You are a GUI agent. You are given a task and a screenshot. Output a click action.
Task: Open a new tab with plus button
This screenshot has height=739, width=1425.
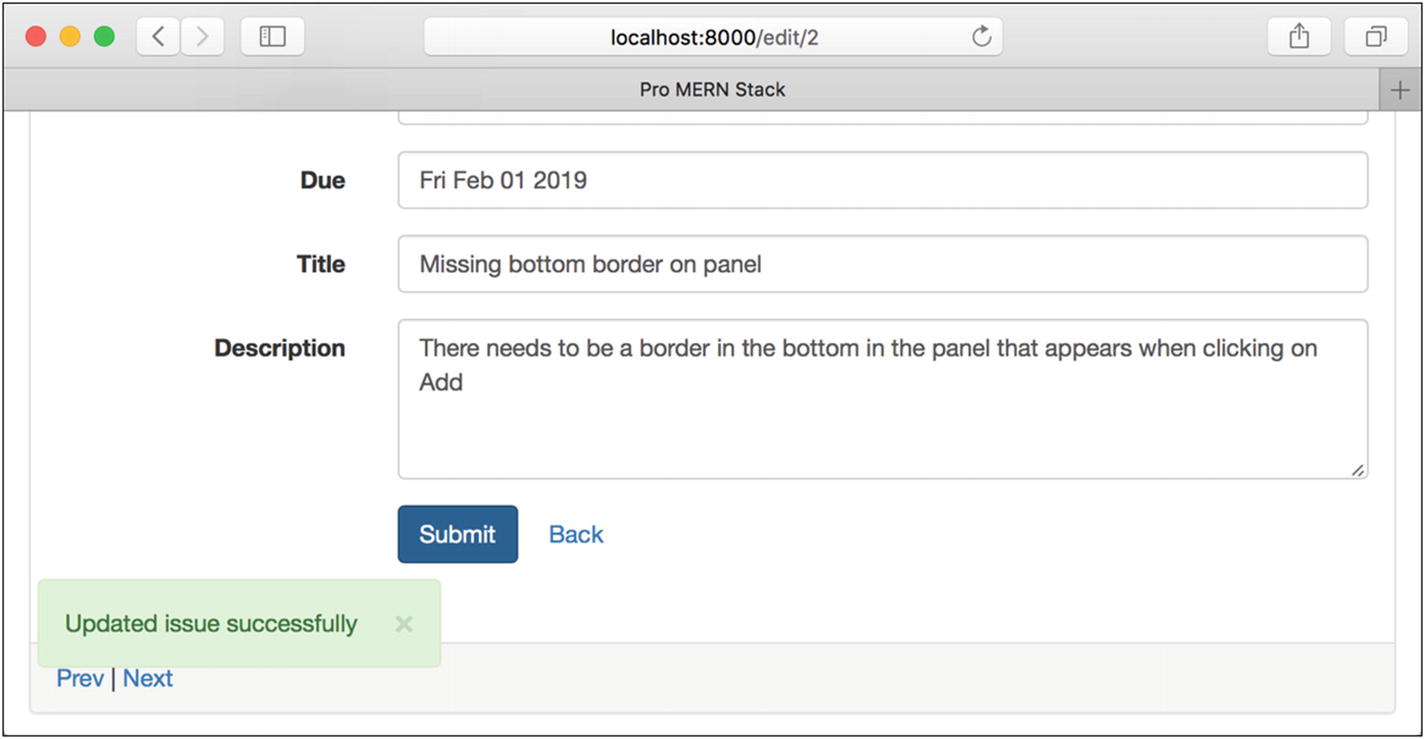tap(1400, 90)
